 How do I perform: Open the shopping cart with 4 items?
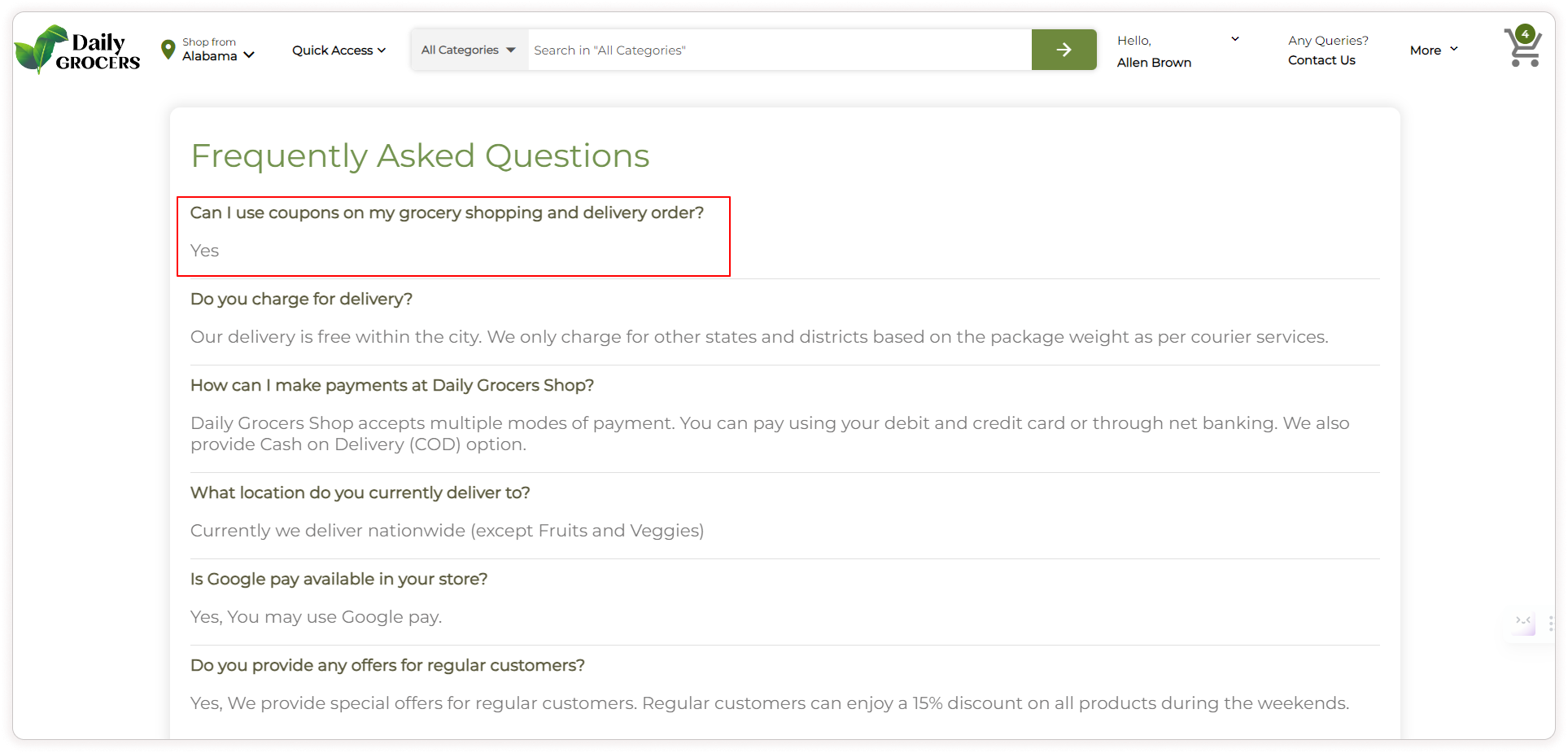tap(1522, 48)
